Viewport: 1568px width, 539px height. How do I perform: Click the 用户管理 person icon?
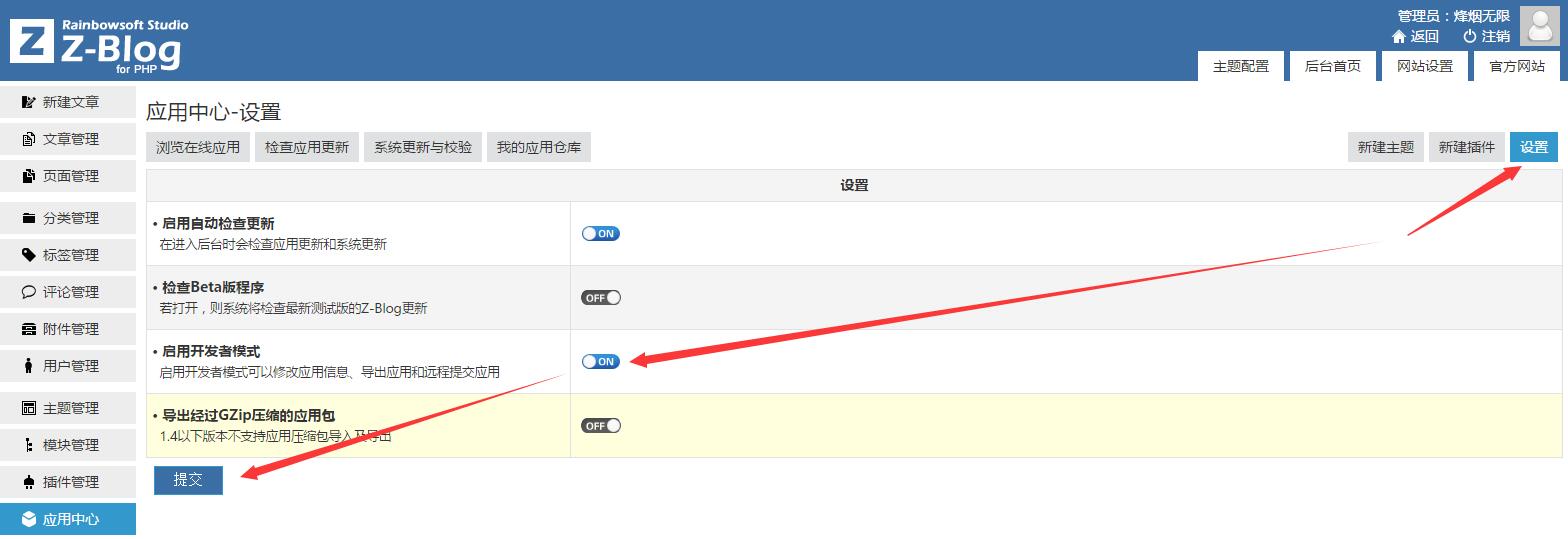29,366
